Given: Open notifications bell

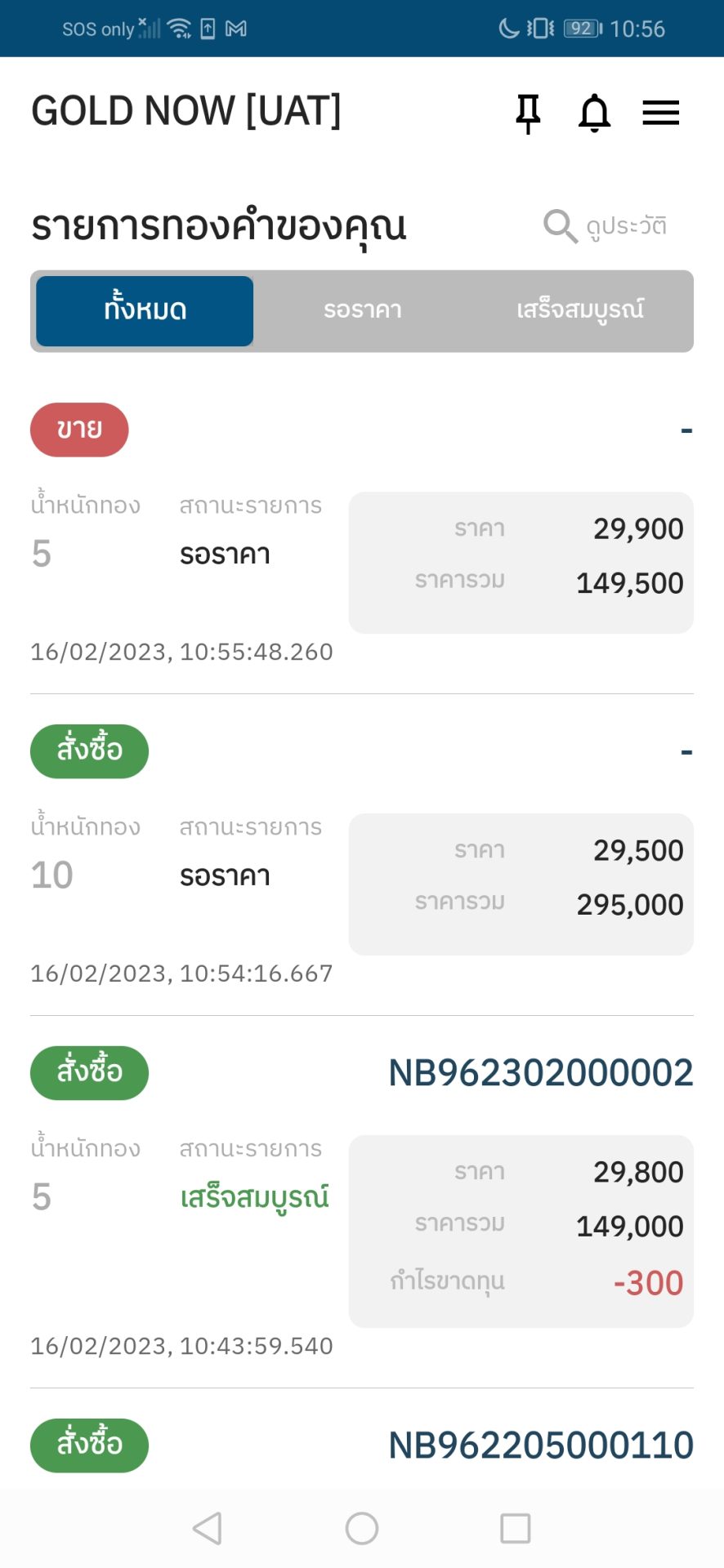Looking at the screenshot, I should click(594, 113).
